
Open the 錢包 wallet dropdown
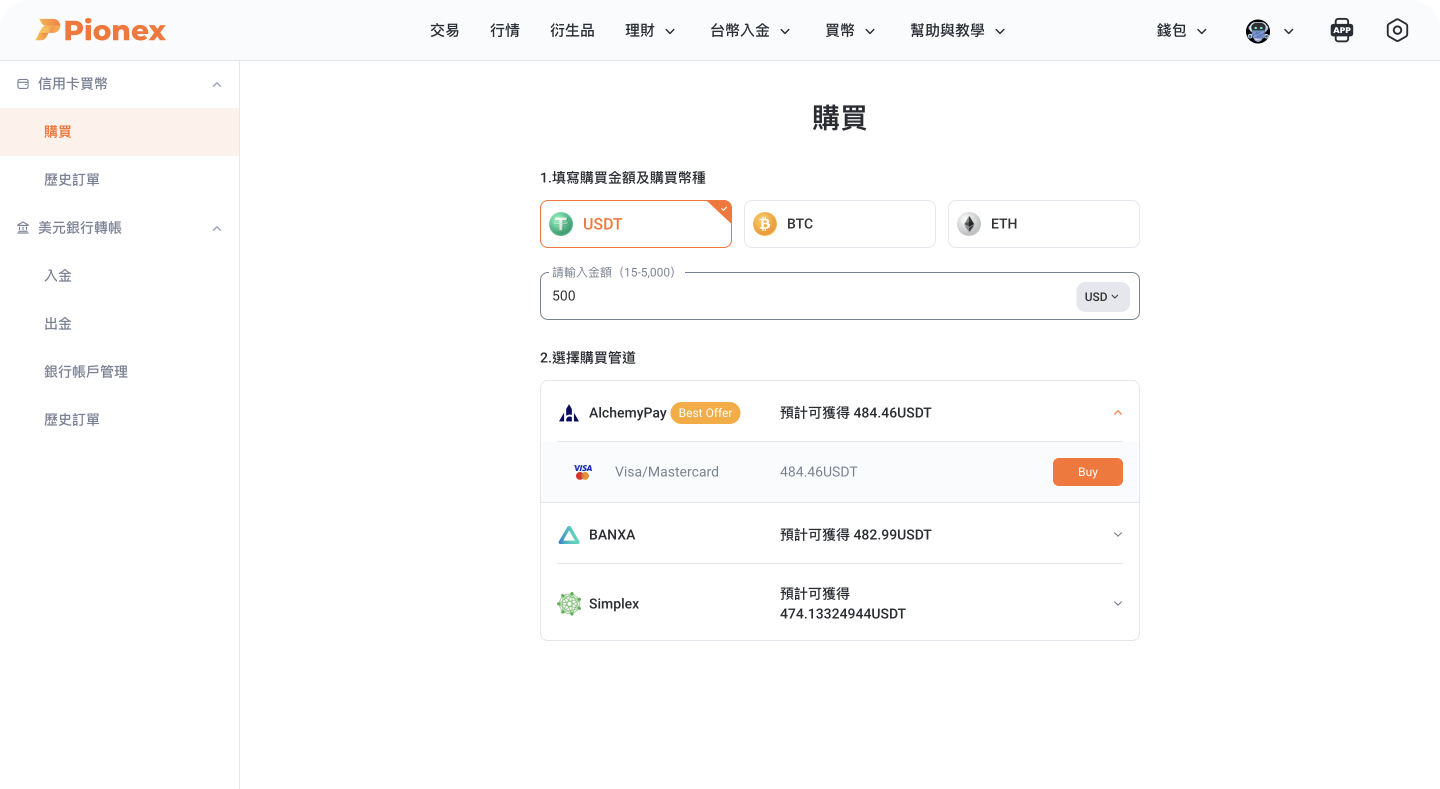point(1182,31)
